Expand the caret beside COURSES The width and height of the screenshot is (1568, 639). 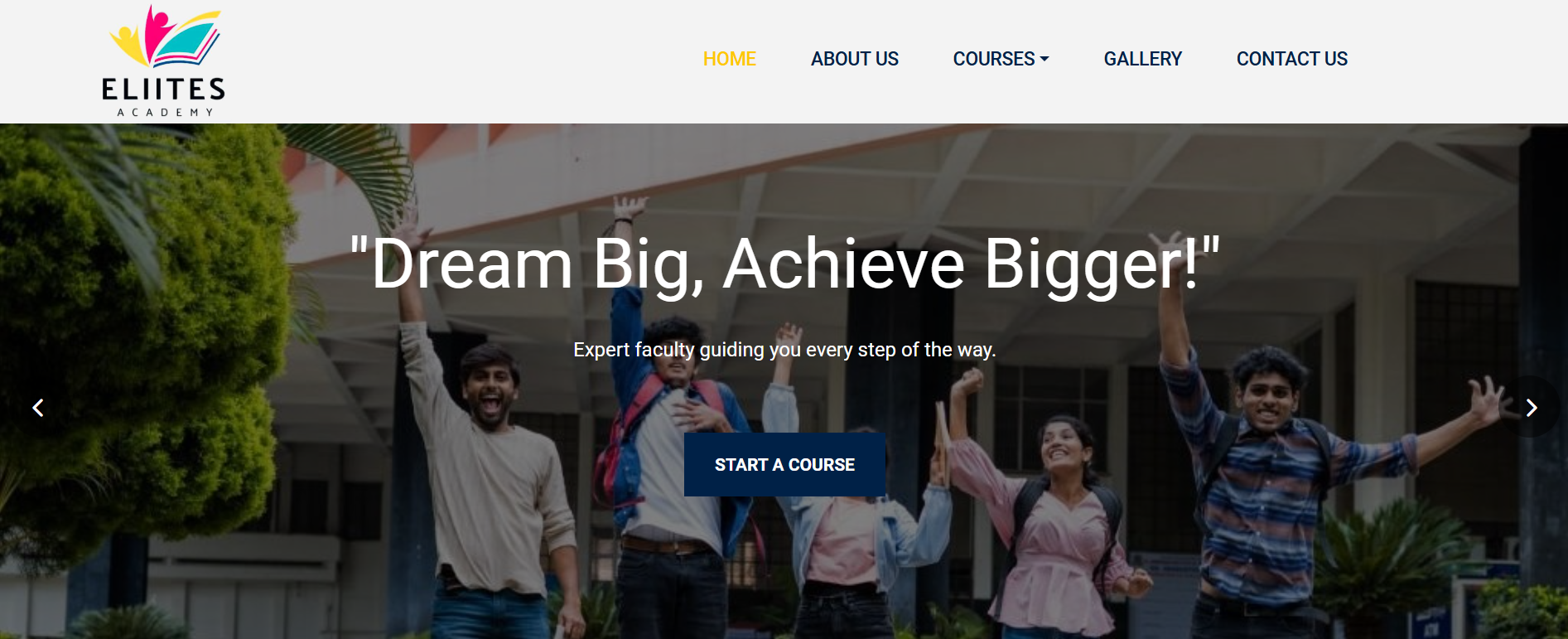(x=1044, y=59)
